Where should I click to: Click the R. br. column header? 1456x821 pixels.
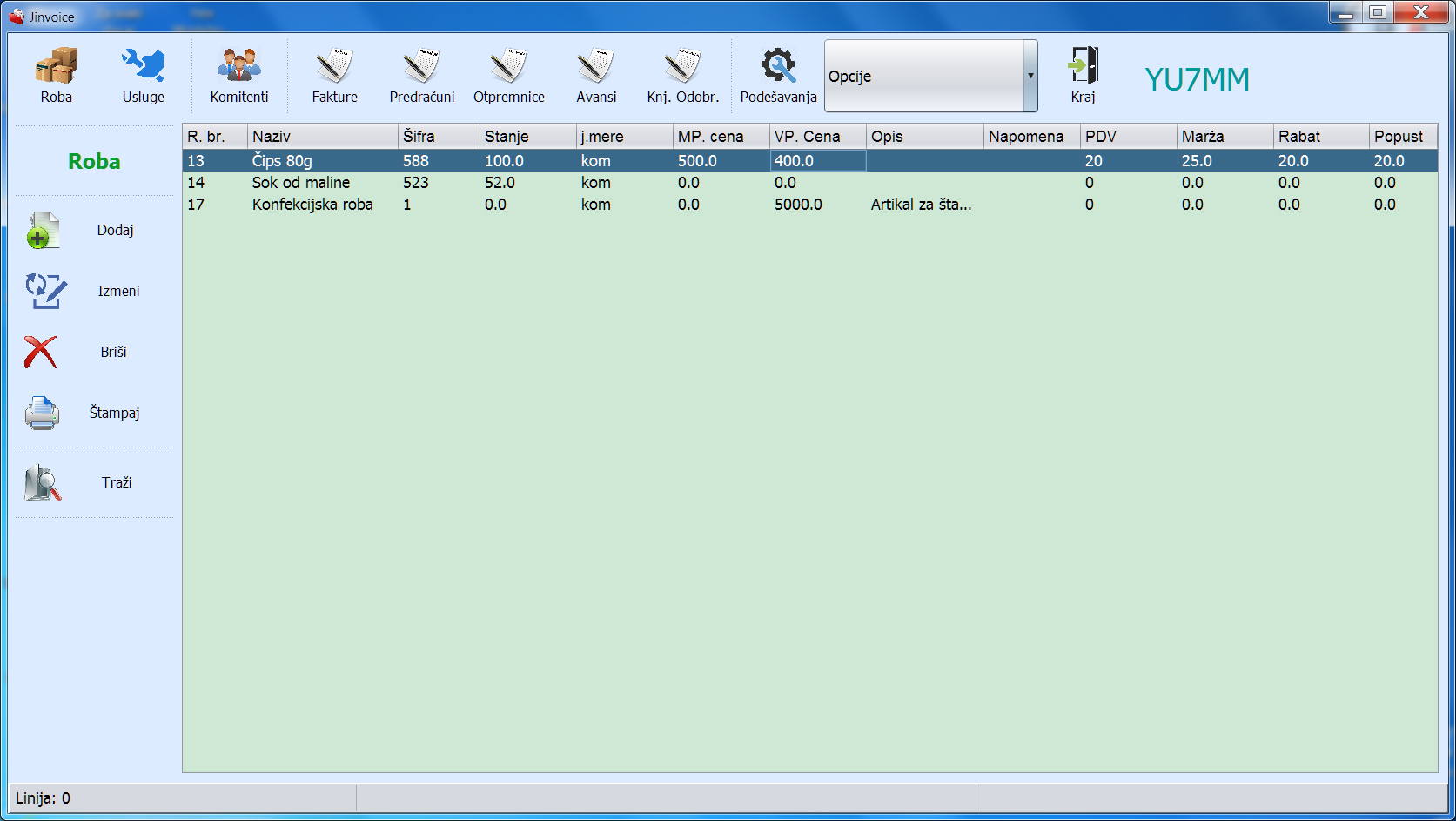pos(215,137)
